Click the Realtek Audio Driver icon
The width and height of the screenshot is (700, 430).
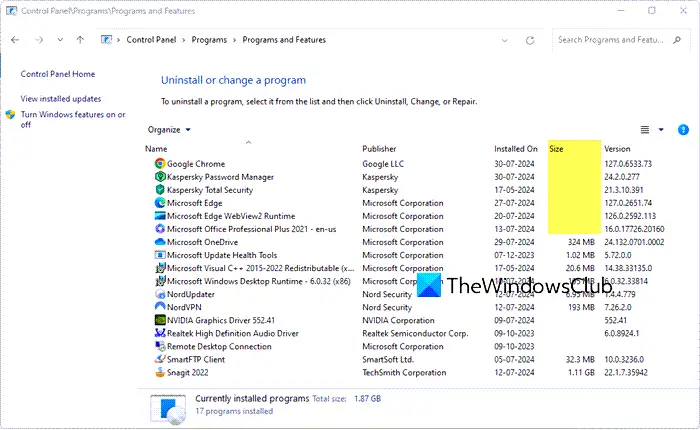click(x=160, y=333)
